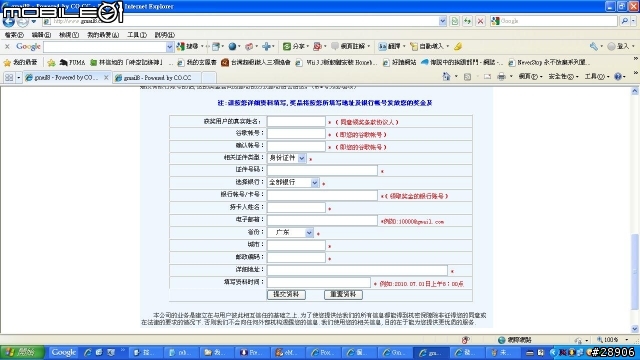The height and width of the screenshot is (360, 640).
Task: Click the ID number (证件号码) input field
Action: coord(322,170)
